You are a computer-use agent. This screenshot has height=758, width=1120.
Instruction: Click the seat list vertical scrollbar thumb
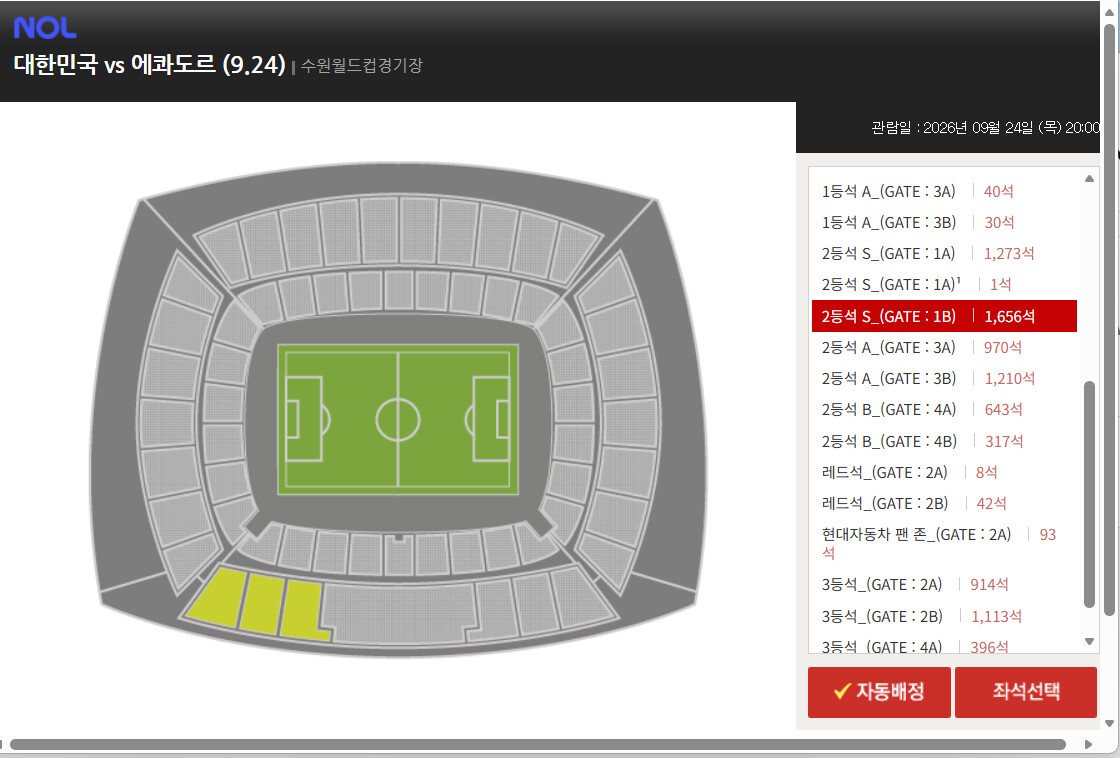point(1089,494)
